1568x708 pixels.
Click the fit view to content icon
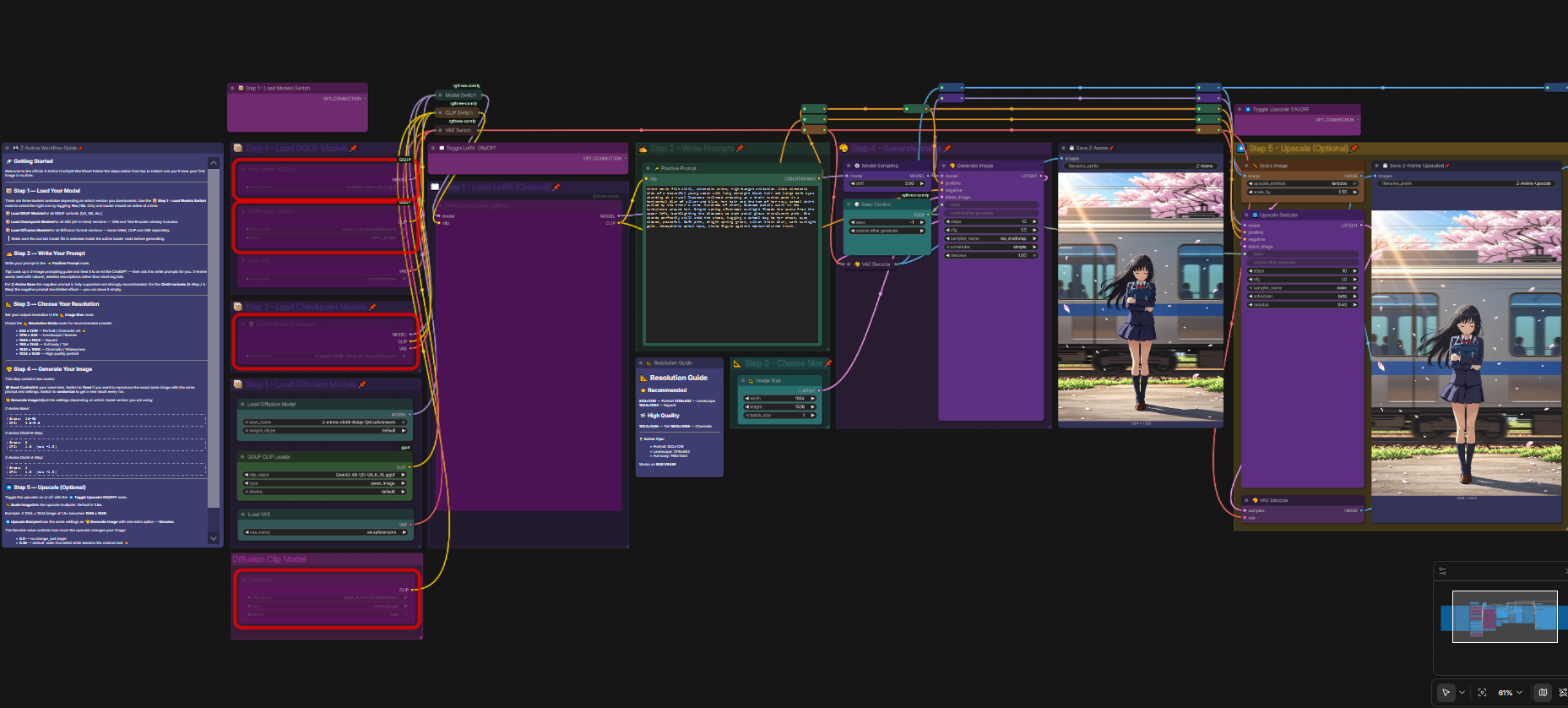pos(1482,692)
